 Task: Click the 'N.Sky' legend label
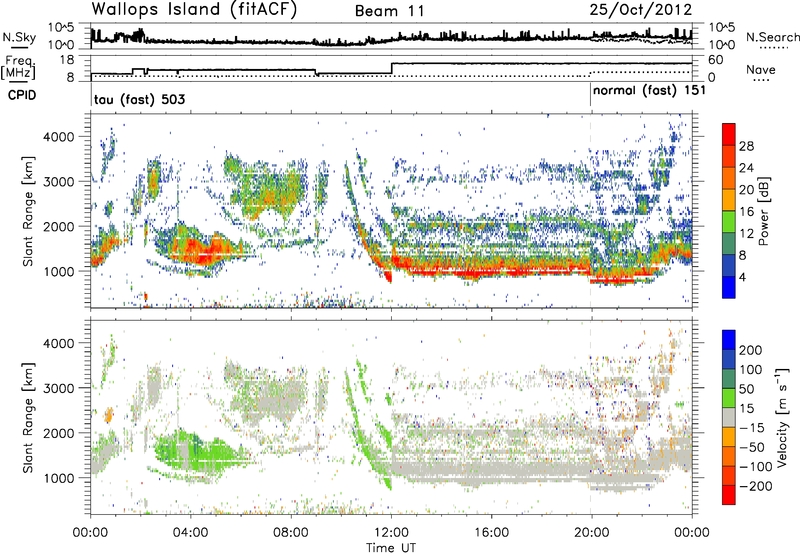click(19, 37)
